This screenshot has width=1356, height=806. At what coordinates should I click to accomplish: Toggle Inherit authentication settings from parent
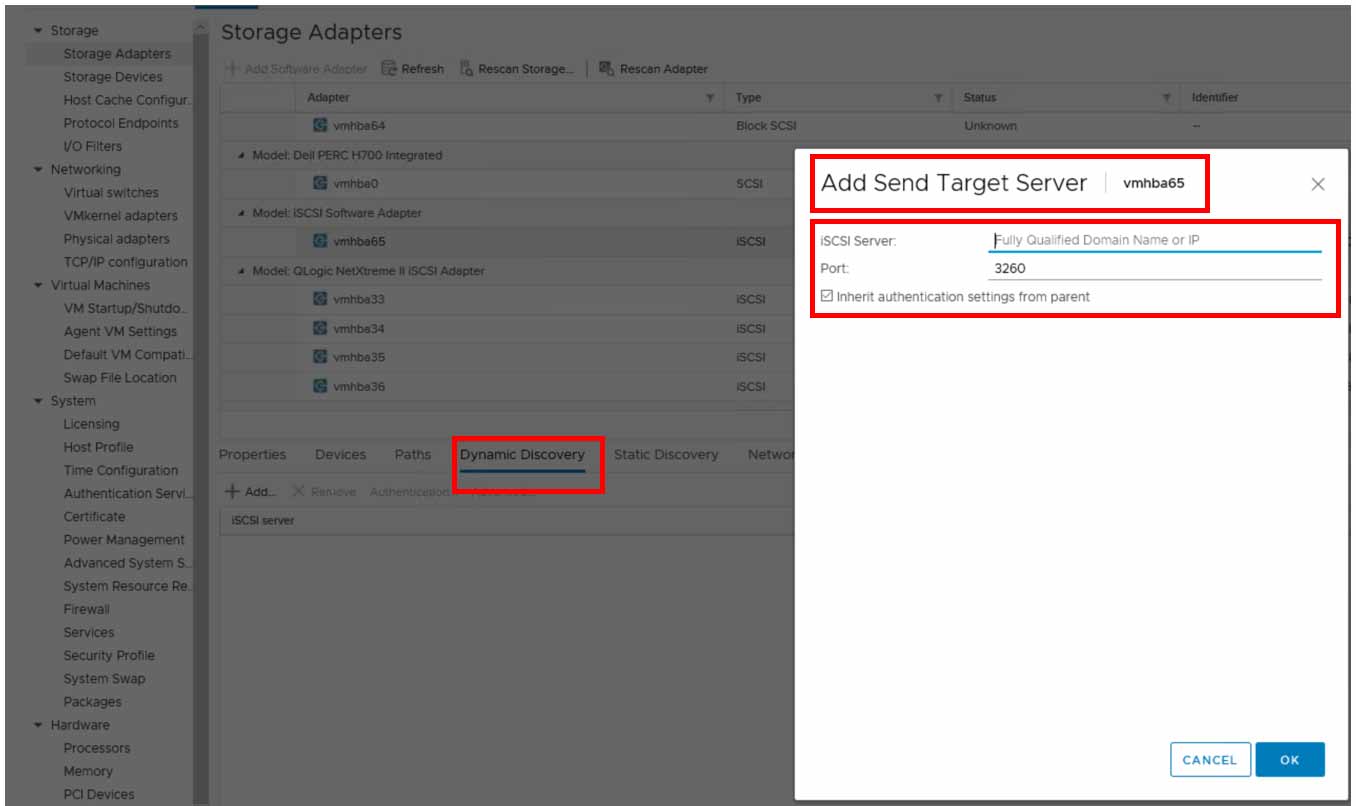pyautogui.click(x=827, y=296)
